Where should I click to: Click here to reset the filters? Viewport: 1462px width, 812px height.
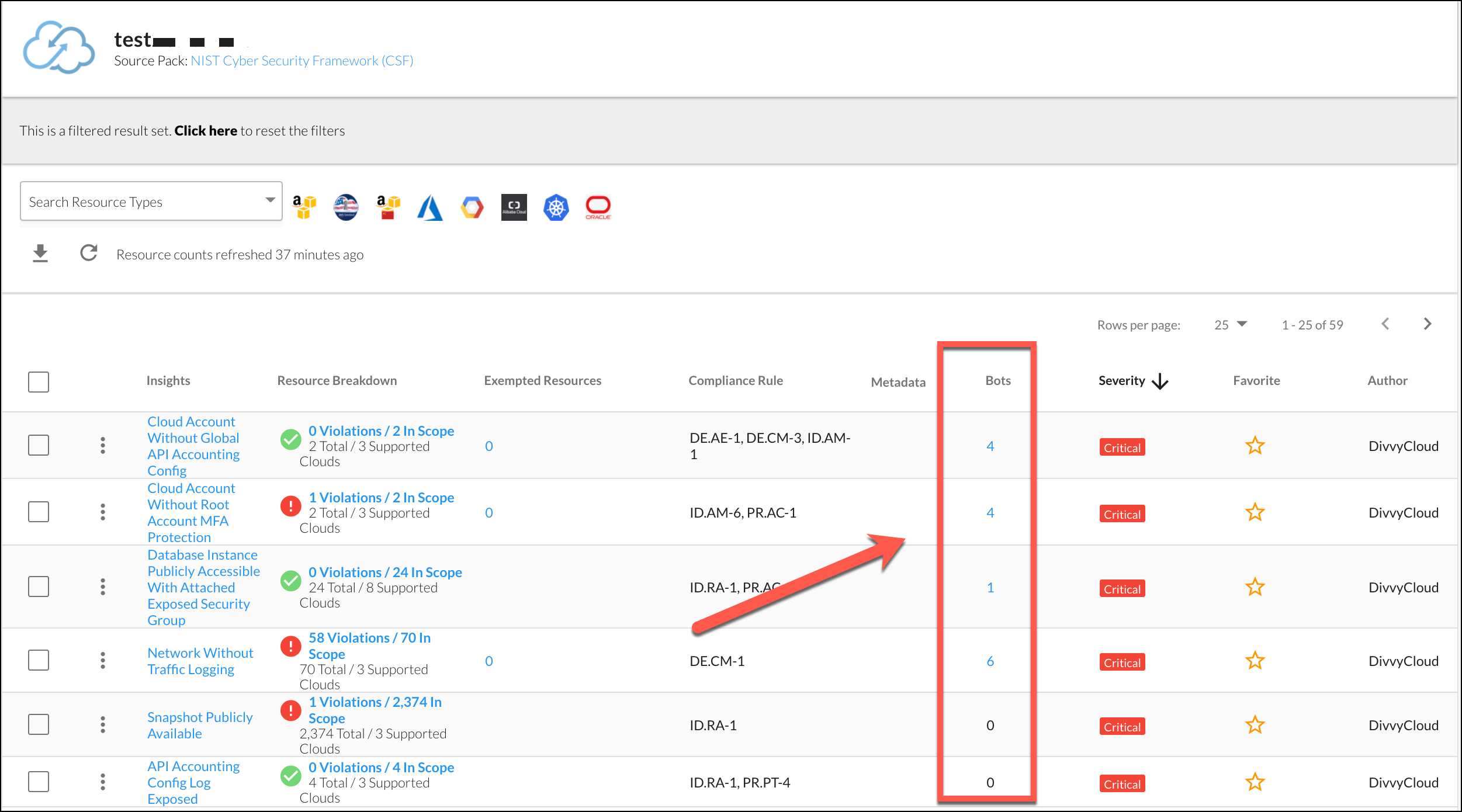[206, 131]
